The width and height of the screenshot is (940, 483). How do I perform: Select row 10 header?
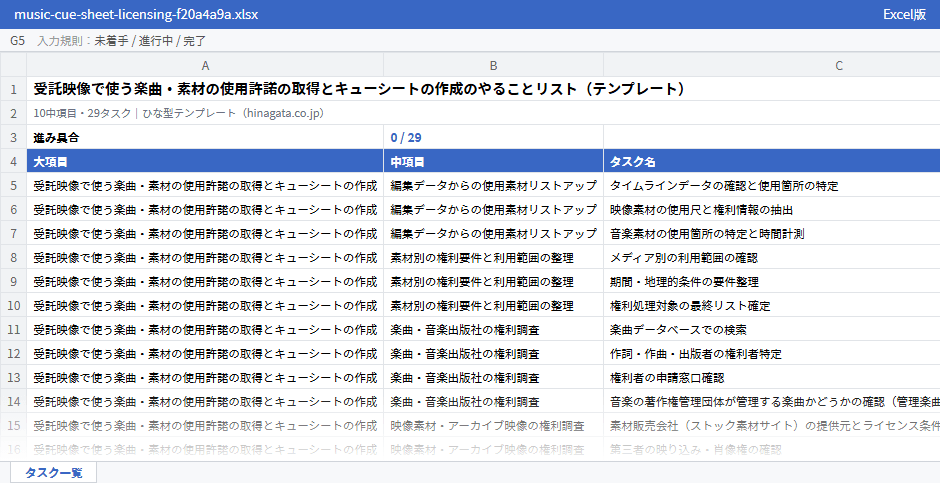click(x=13, y=305)
